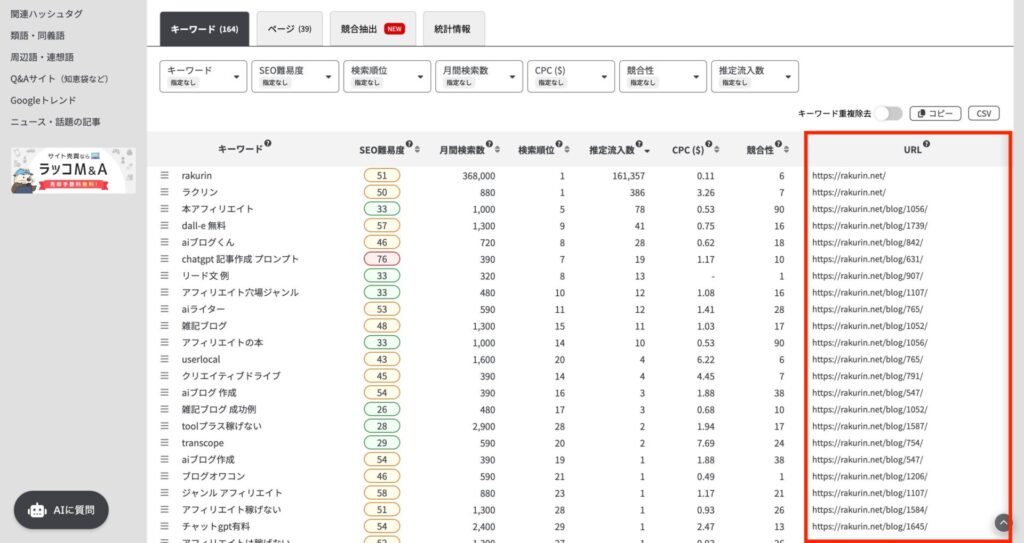The image size is (1024, 543).
Task: Open the row menu icon for 本アフィリエイト
Action: 165,208
